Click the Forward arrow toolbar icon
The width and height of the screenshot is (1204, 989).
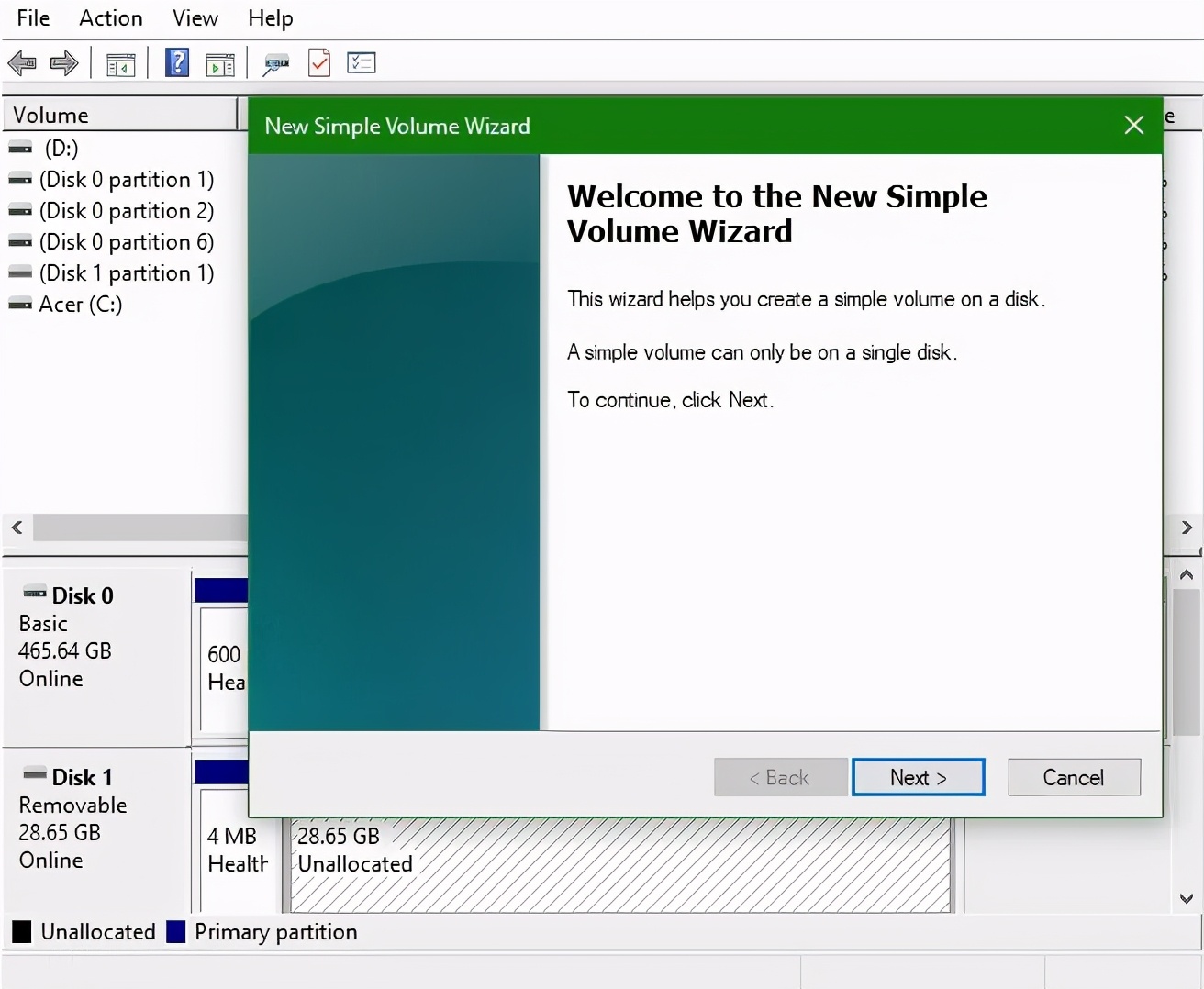pos(63,63)
